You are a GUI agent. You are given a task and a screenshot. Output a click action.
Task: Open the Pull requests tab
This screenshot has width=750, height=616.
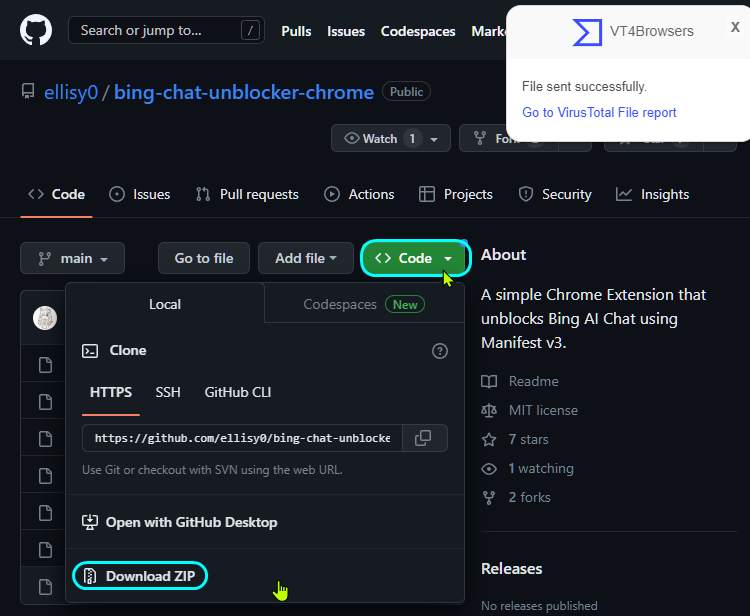tap(247, 194)
